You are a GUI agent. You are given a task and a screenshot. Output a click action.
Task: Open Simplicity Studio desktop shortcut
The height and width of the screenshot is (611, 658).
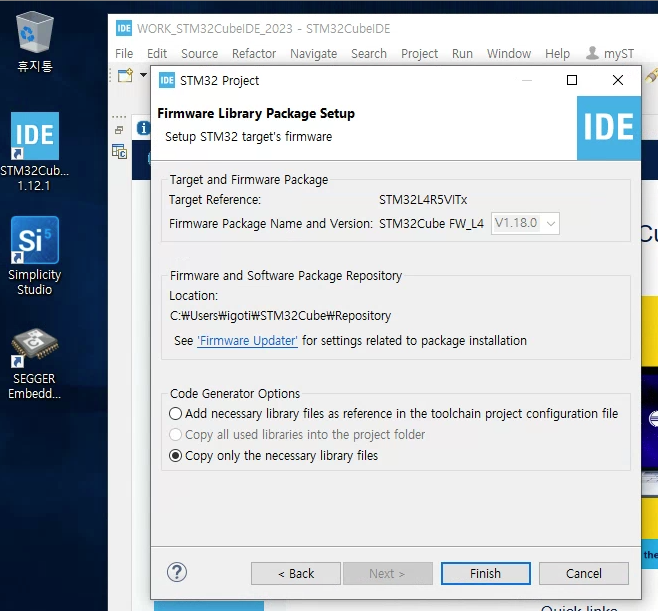[x=35, y=256]
